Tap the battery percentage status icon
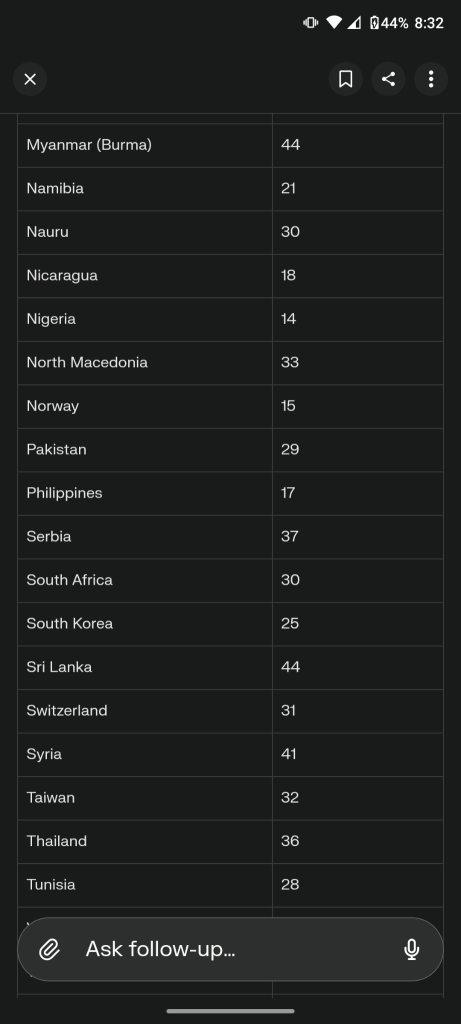 (389, 23)
